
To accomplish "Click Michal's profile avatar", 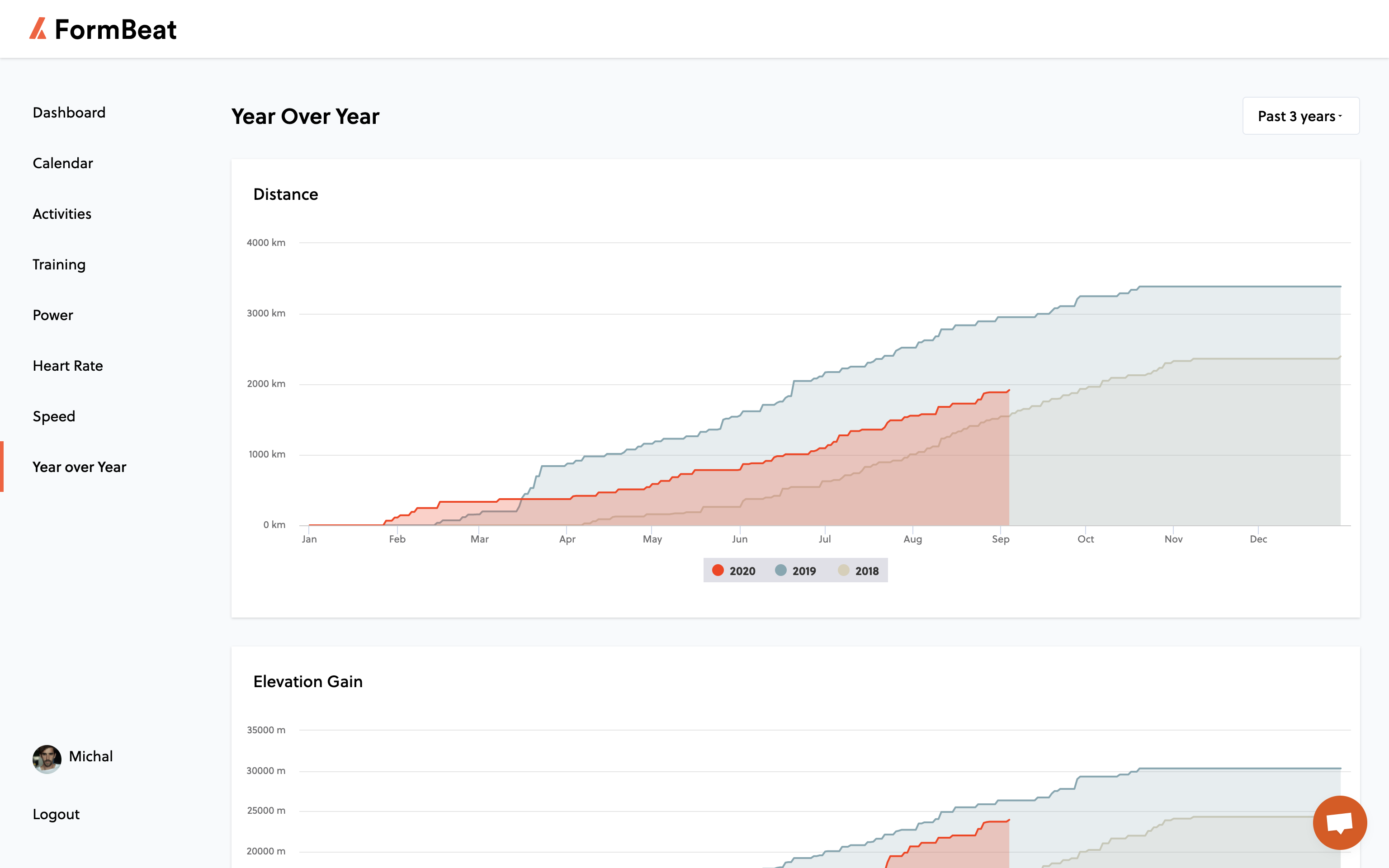I will click(x=47, y=759).
